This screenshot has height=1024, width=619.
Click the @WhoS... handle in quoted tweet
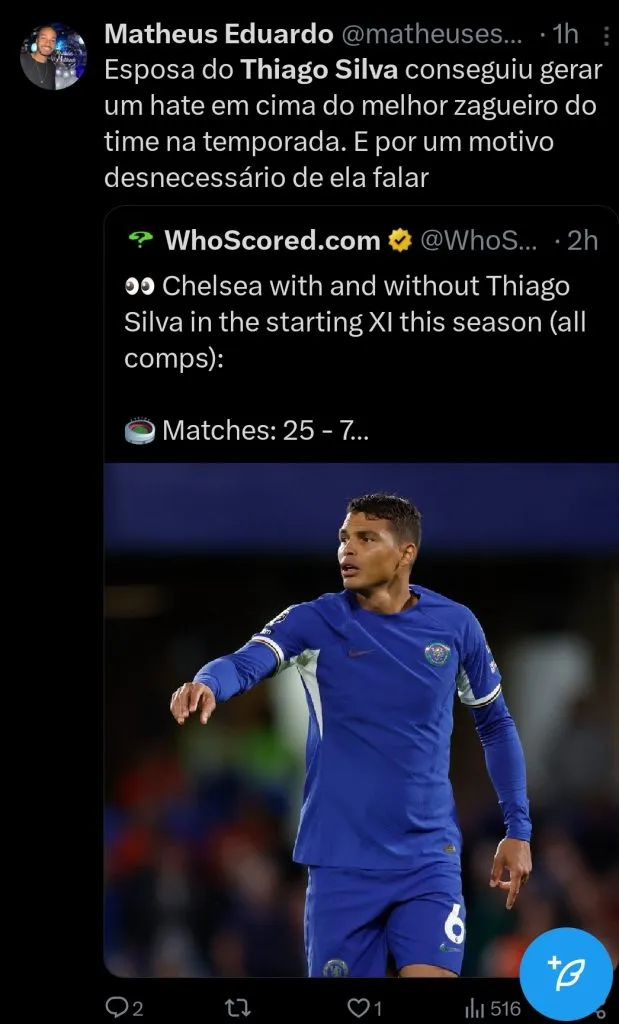478,241
